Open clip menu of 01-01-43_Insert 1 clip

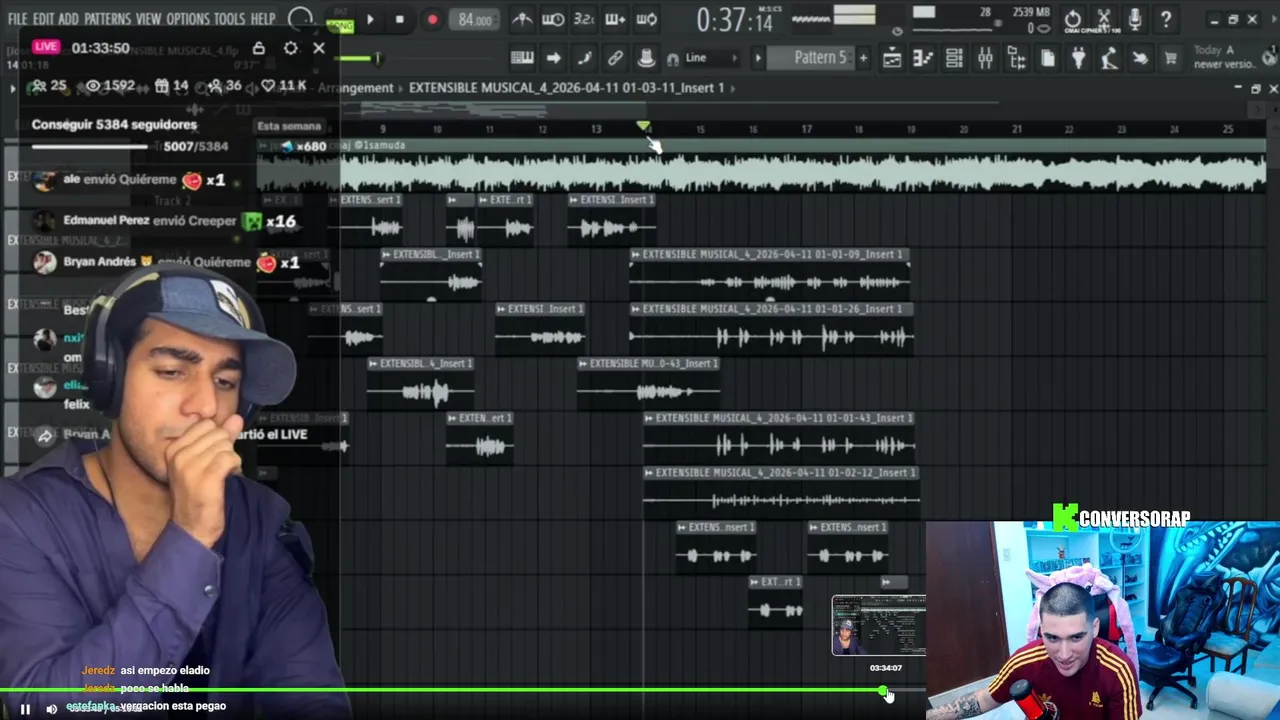tap(649, 418)
